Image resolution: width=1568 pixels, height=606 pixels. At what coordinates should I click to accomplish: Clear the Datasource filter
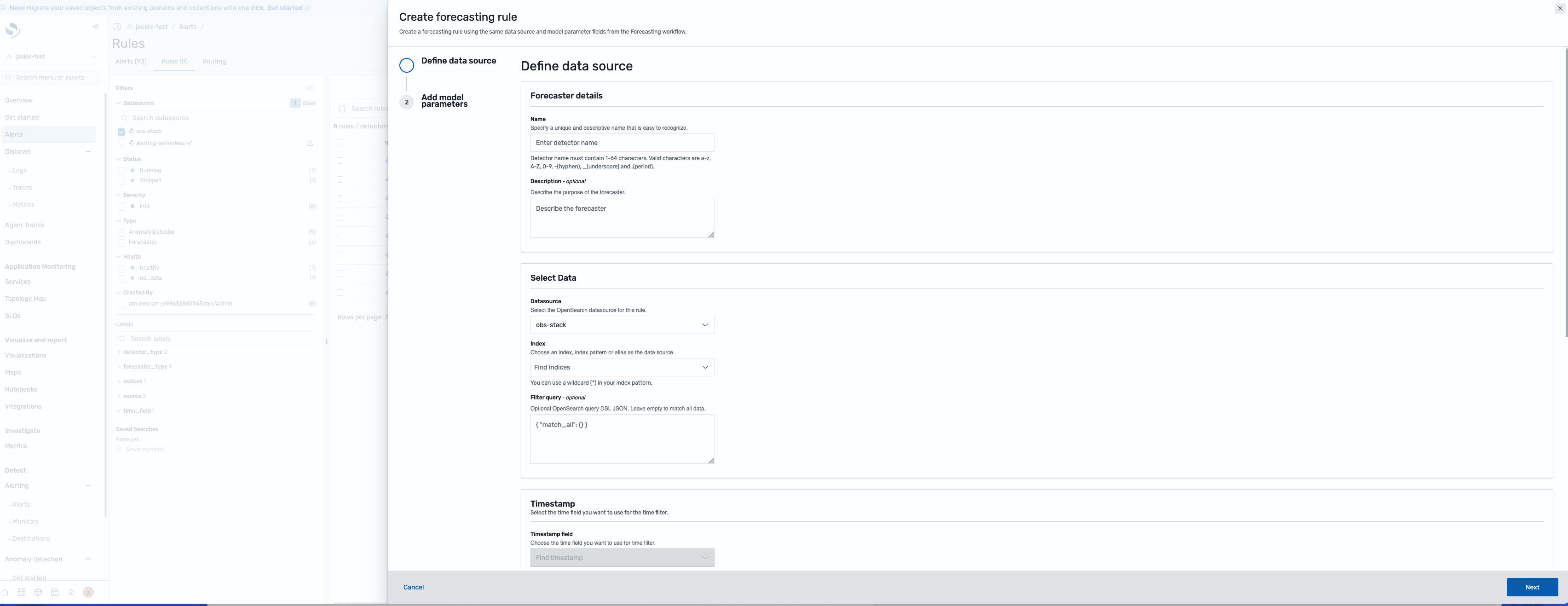[309, 103]
